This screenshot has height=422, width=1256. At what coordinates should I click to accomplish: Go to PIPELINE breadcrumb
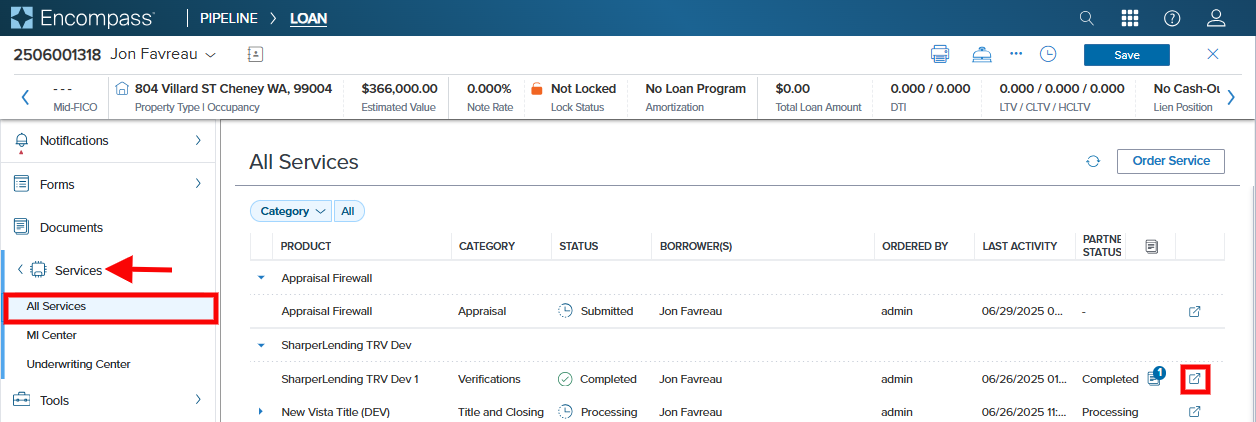(x=229, y=18)
